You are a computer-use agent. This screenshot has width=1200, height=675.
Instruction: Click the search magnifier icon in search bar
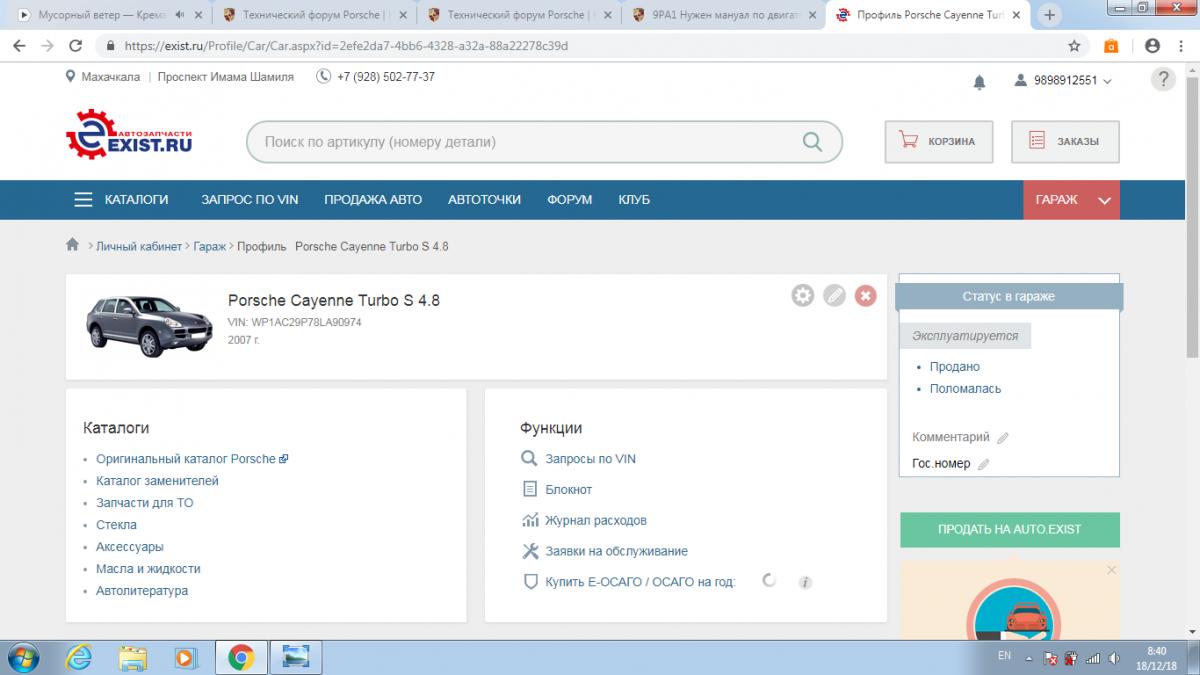click(x=813, y=142)
